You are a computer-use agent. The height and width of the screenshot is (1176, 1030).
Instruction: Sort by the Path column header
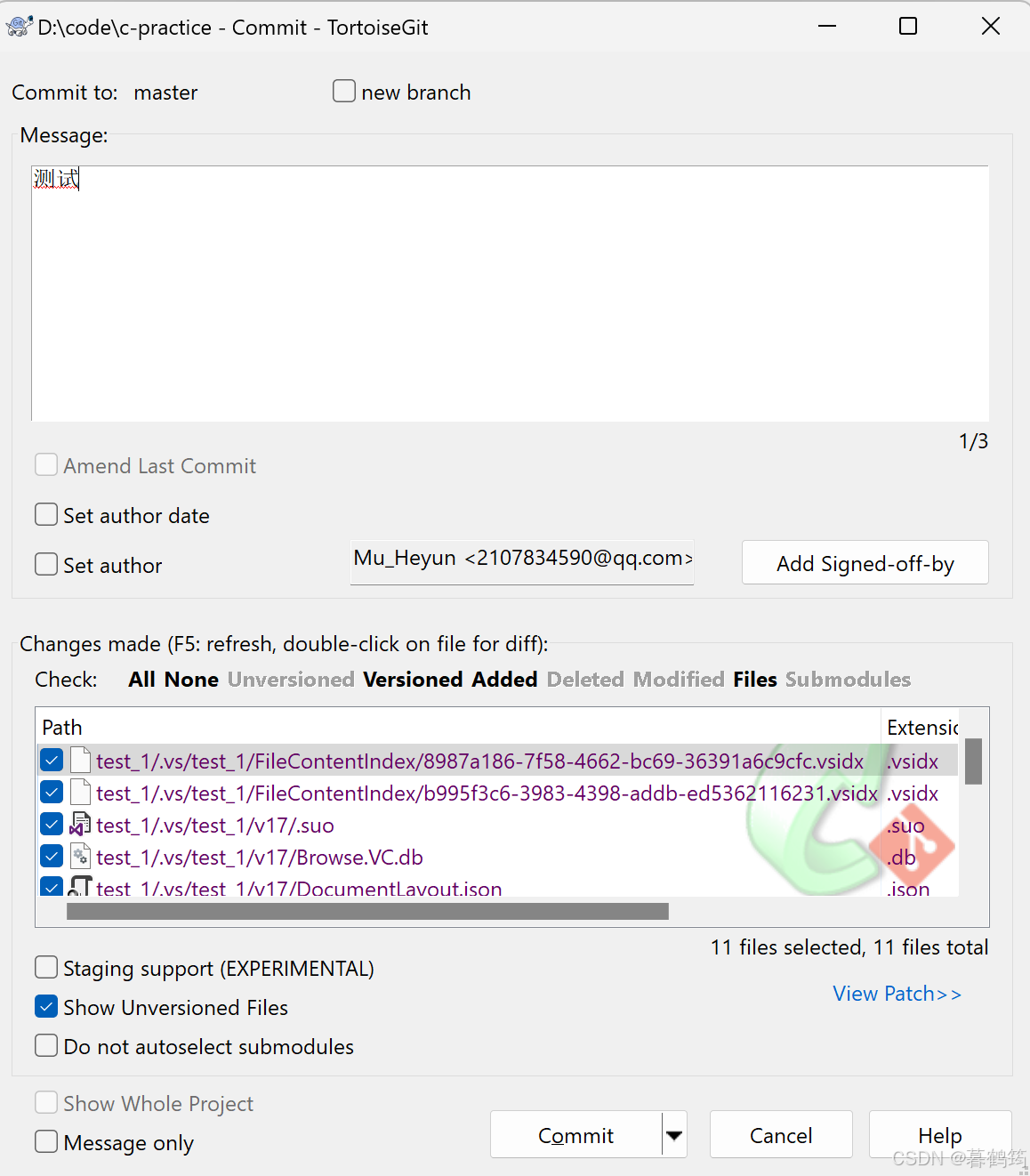458,727
